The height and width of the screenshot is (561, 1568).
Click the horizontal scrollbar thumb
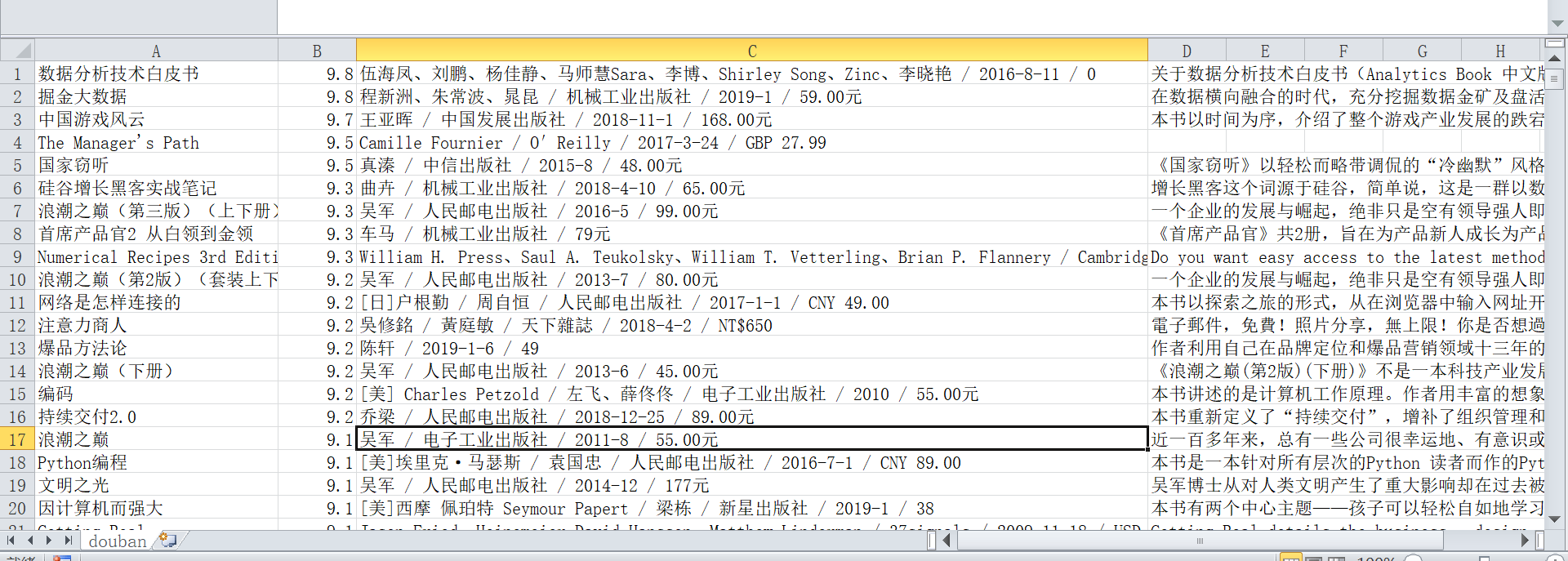click(x=1200, y=540)
